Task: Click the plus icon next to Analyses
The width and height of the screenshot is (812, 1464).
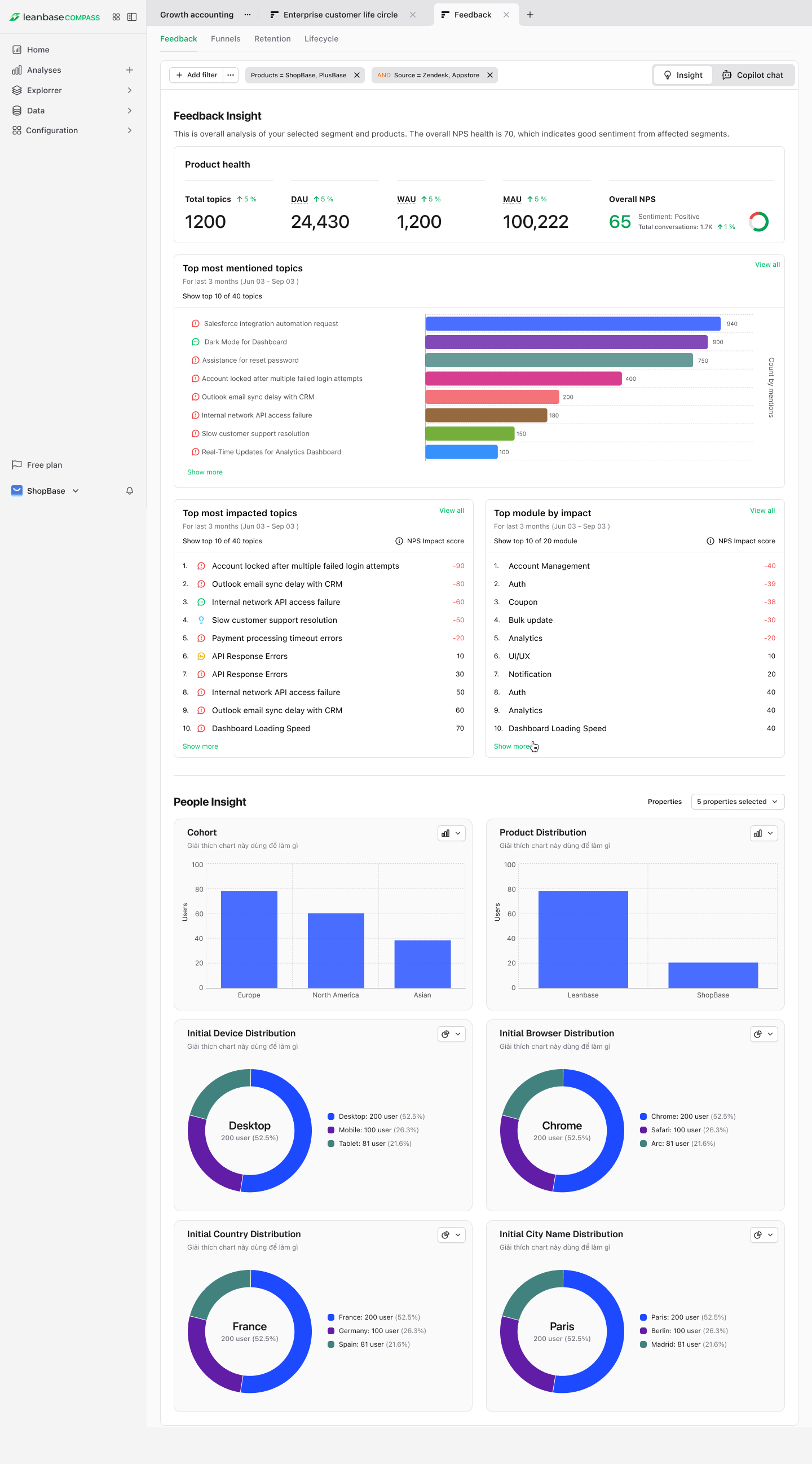Action: [130, 70]
